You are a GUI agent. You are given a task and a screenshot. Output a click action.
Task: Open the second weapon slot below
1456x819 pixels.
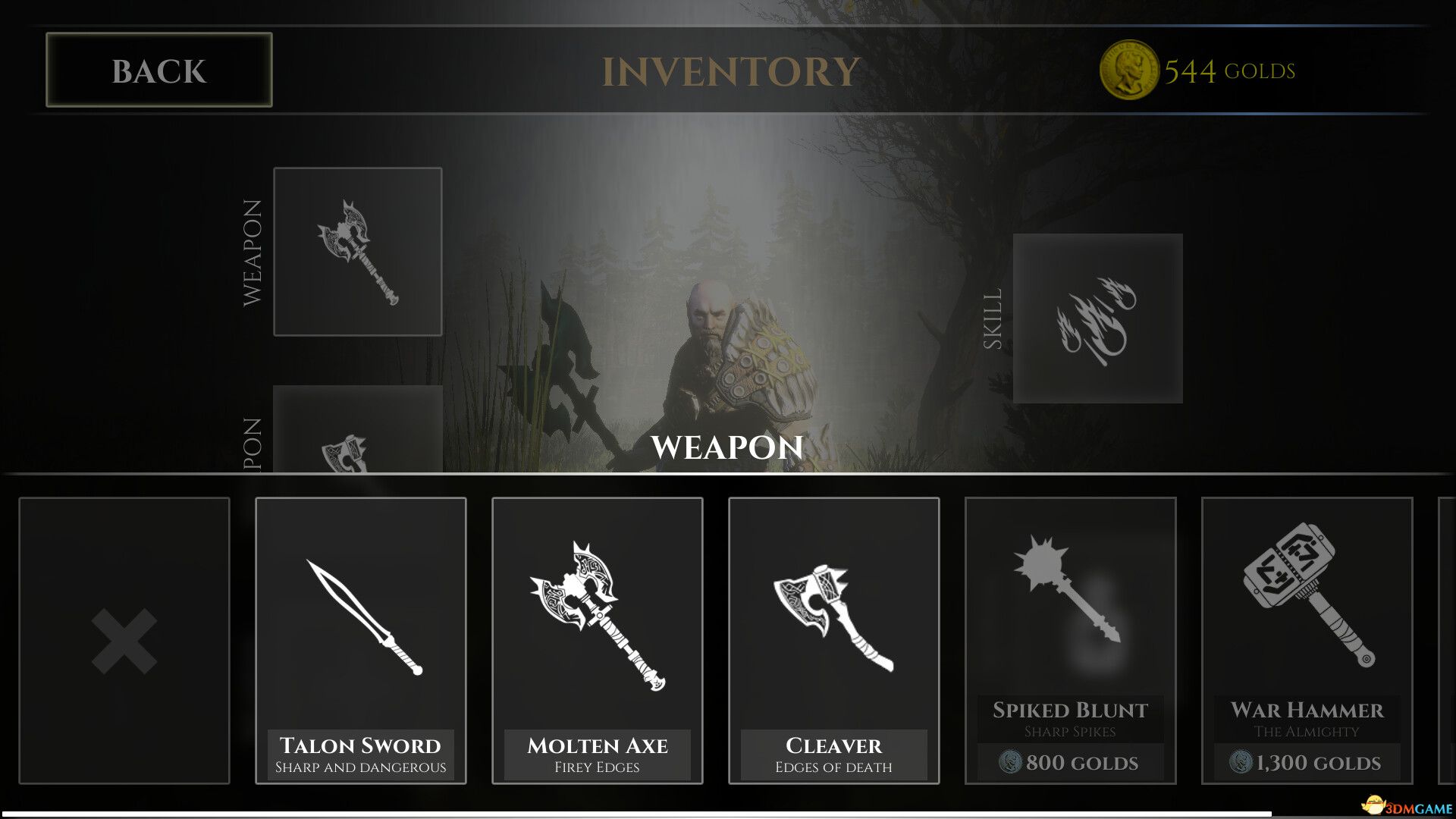pyautogui.click(x=358, y=429)
